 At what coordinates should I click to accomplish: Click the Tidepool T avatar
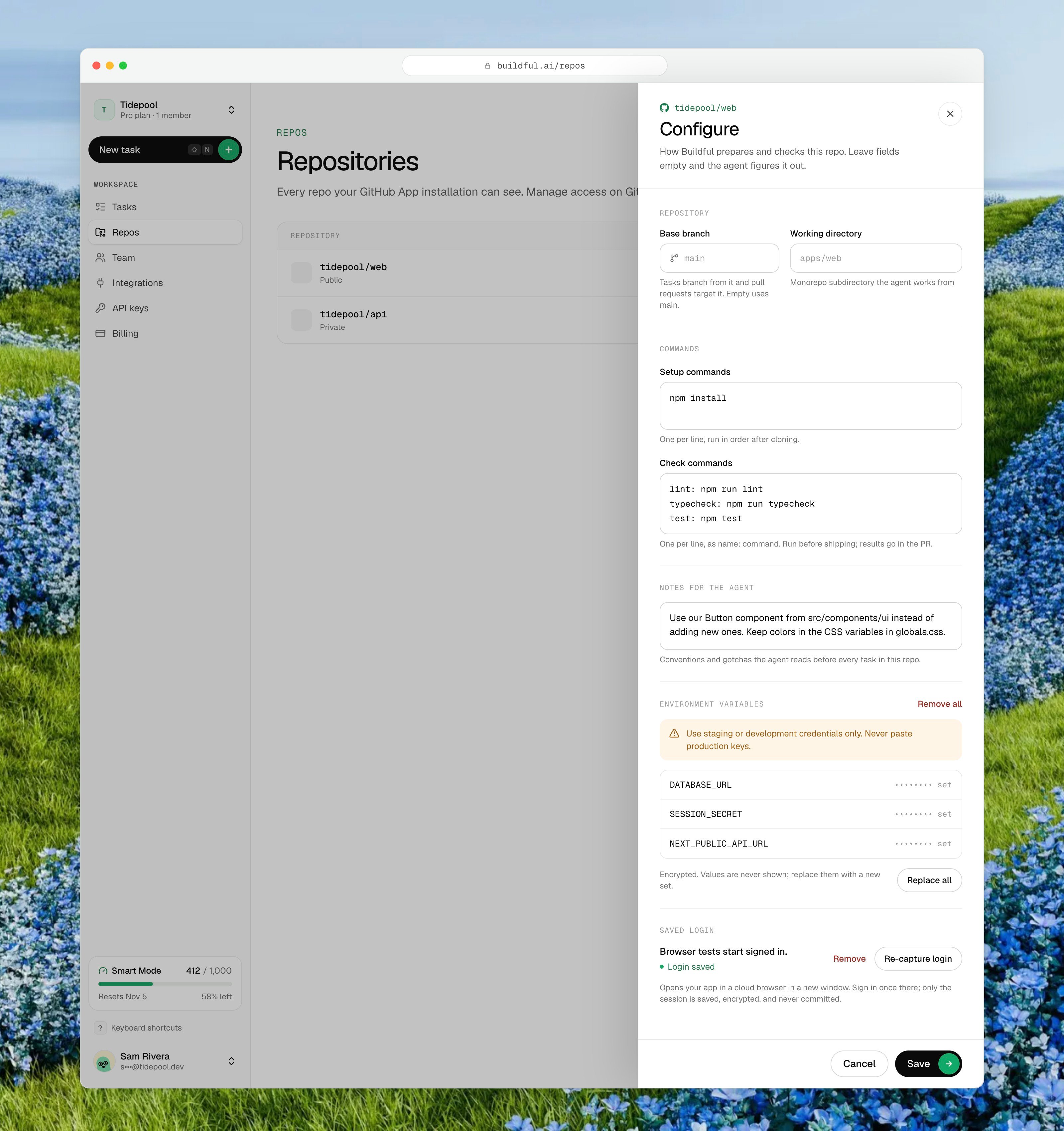click(x=104, y=110)
